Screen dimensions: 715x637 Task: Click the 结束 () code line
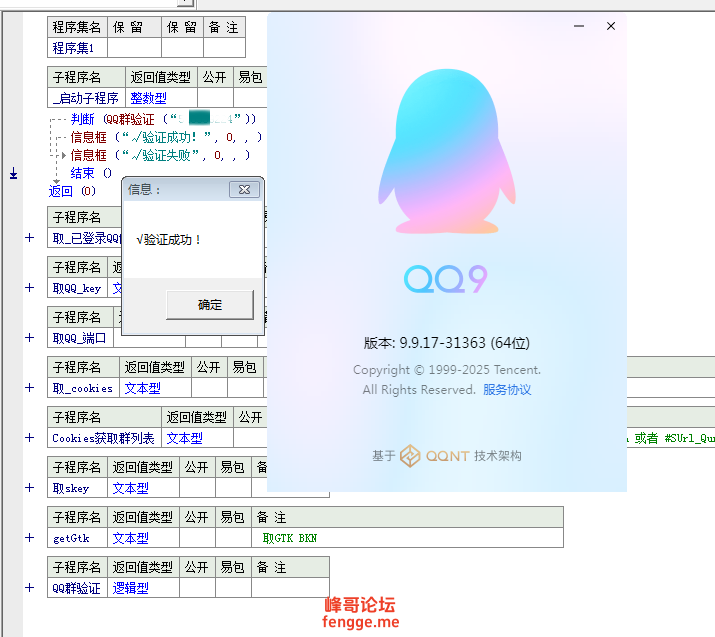[x=91, y=173]
